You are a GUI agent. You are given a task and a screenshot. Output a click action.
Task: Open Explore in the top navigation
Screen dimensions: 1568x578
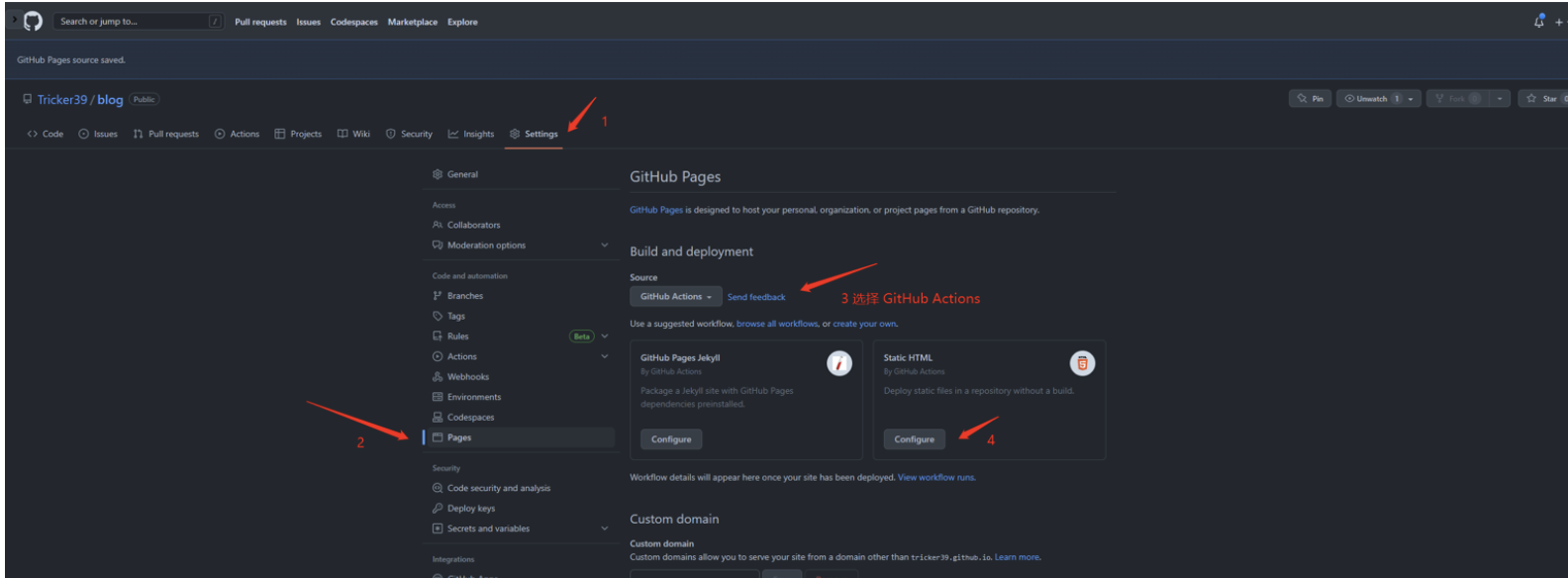point(462,22)
